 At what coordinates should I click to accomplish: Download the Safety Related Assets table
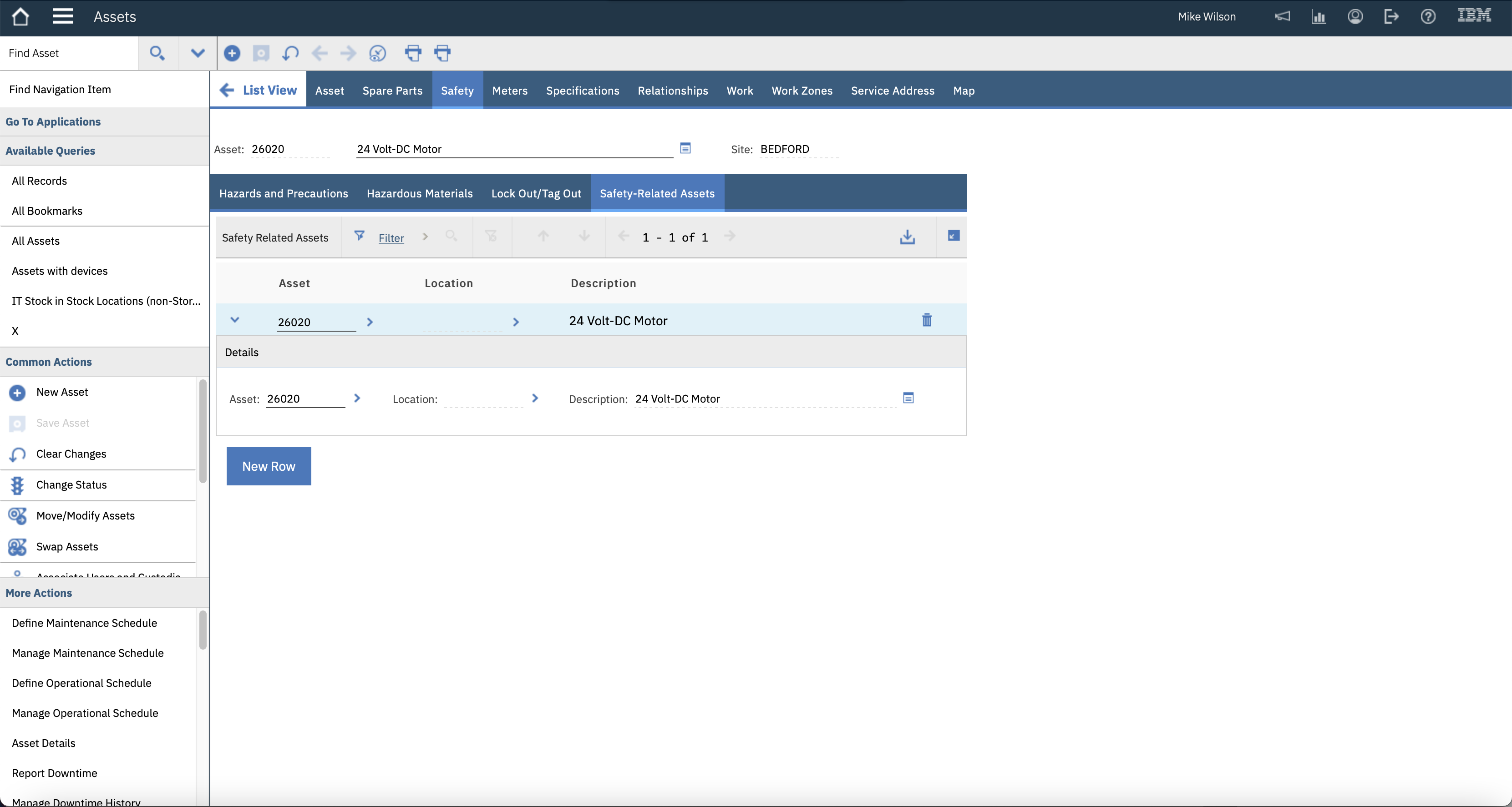[907, 237]
